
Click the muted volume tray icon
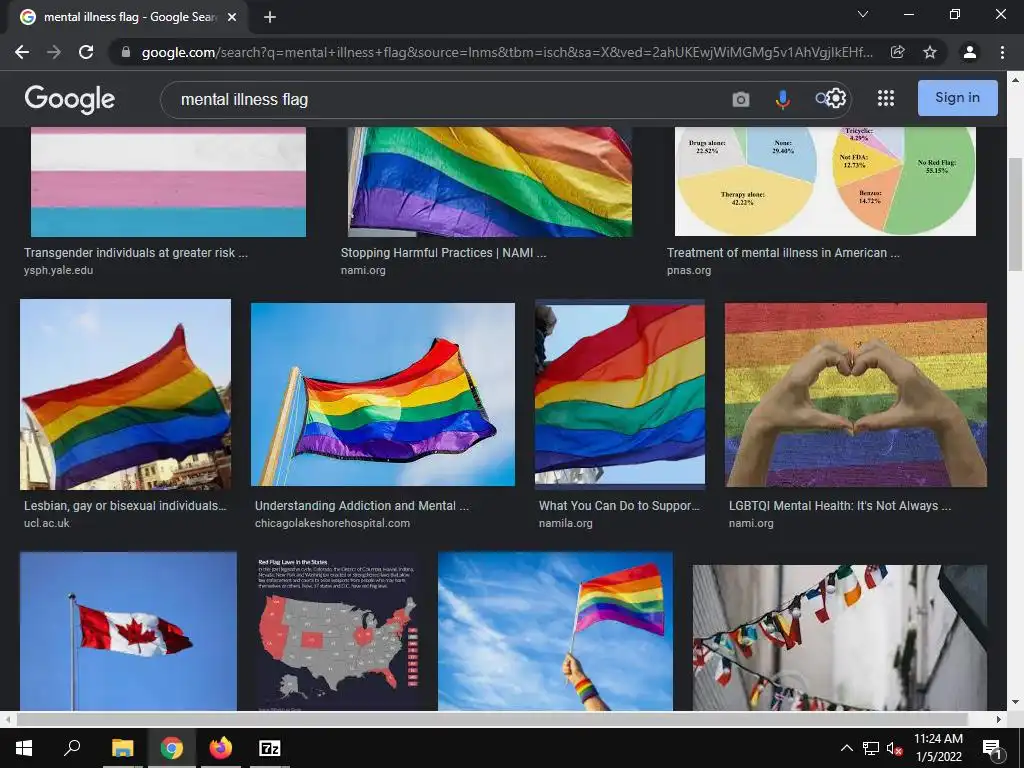click(894, 748)
